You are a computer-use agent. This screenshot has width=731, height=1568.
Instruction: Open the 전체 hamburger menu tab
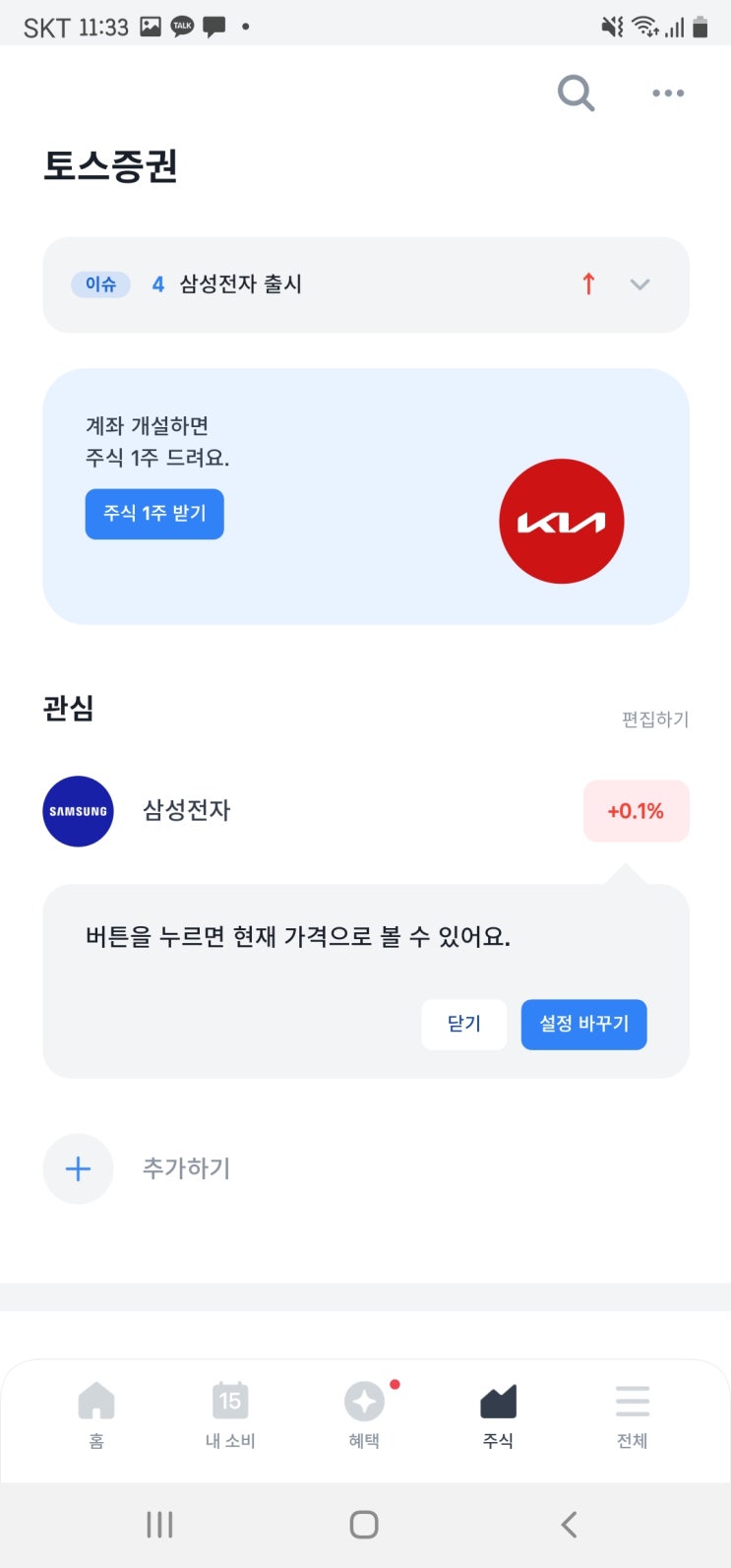[632, 1413]
